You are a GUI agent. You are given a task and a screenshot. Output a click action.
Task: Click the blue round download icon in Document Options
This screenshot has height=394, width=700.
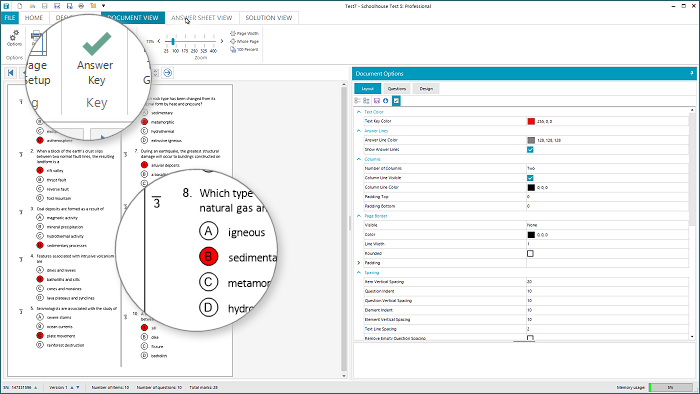(x=386, y=101)
